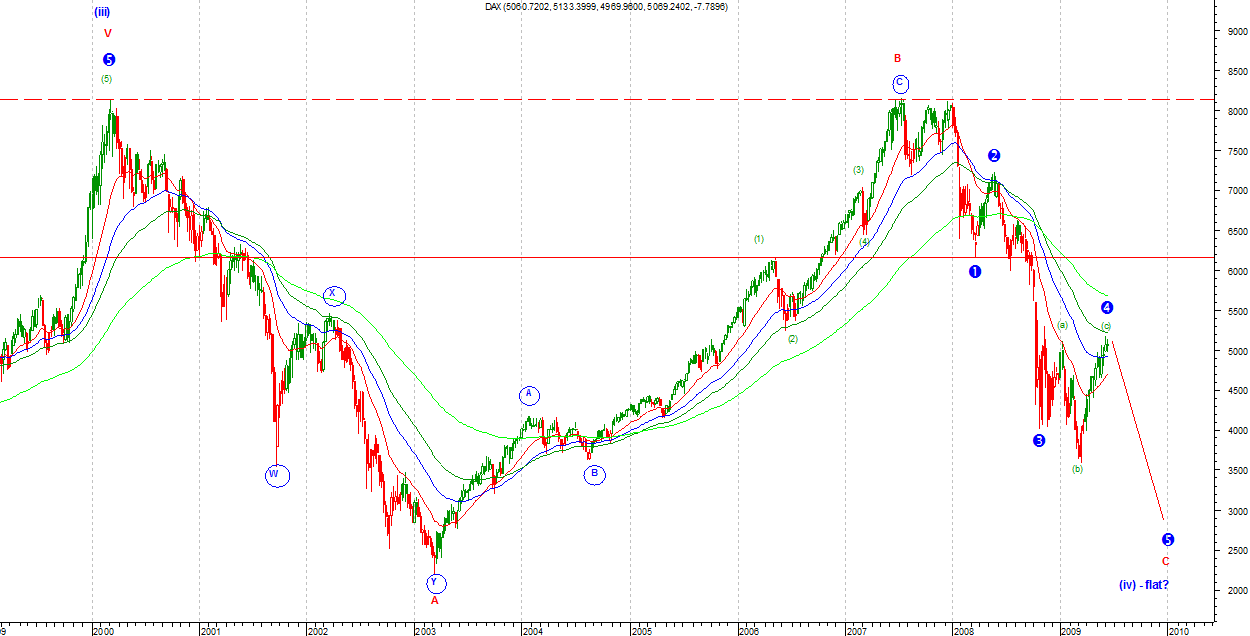This screenshot has width=1250, height=636.
Task: Click the "(iv) - flat?" annotation
Action: pyautogui.click(x=1143, y=584)
